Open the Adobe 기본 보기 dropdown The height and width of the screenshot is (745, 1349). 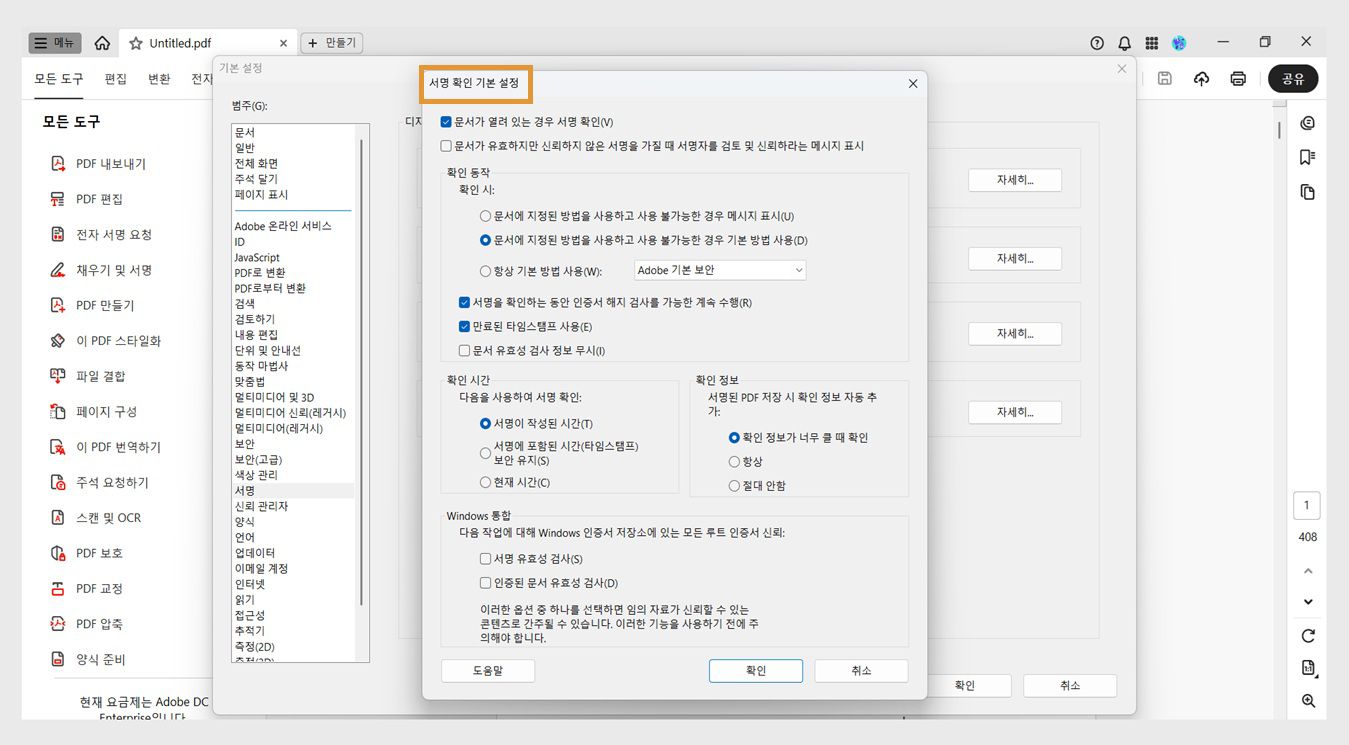point(719,268)
